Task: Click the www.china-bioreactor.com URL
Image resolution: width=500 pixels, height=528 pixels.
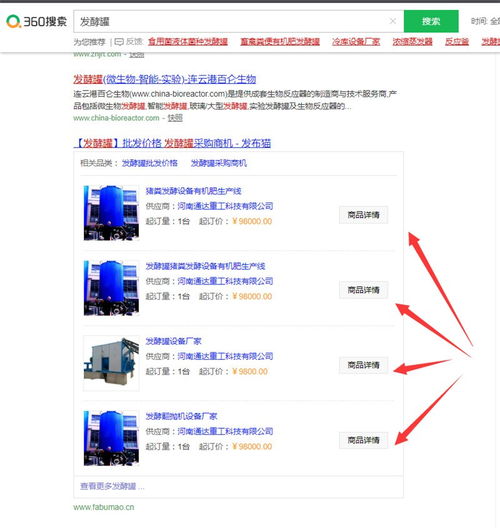Action: click(116, 118)
